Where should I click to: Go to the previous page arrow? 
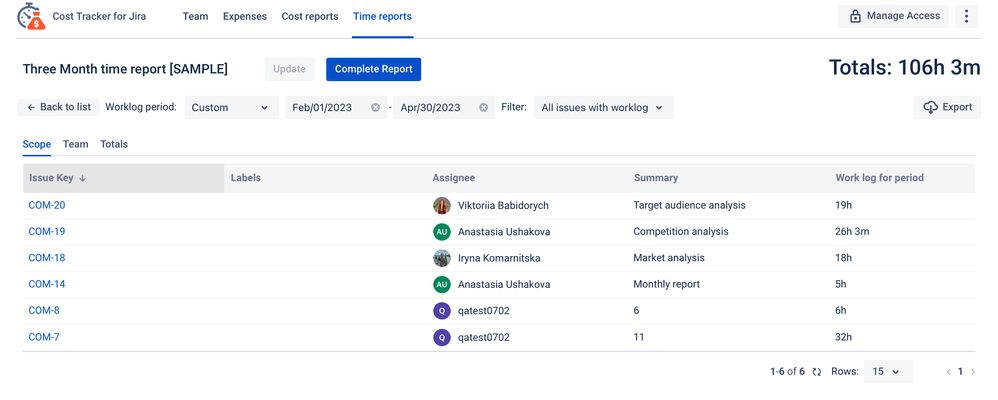pos(949,372)
